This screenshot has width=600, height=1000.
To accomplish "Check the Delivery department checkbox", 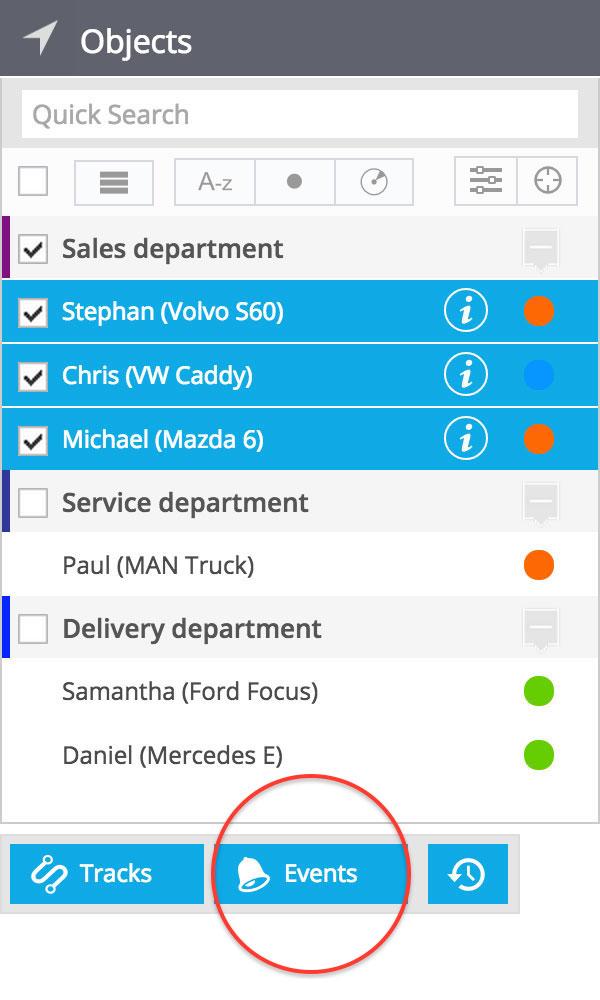I will point(33,629).
